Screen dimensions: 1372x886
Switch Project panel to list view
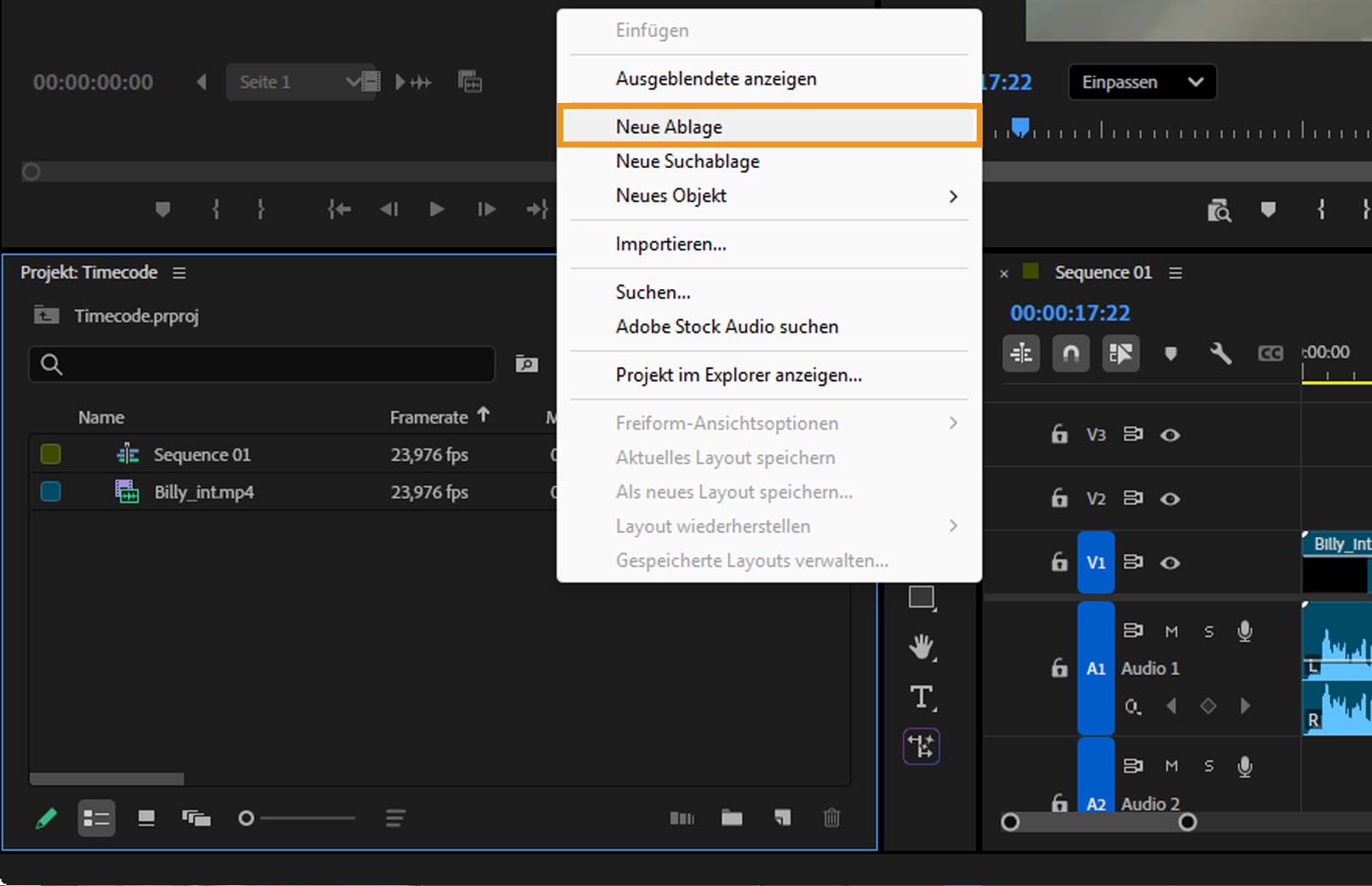(96, 818)
